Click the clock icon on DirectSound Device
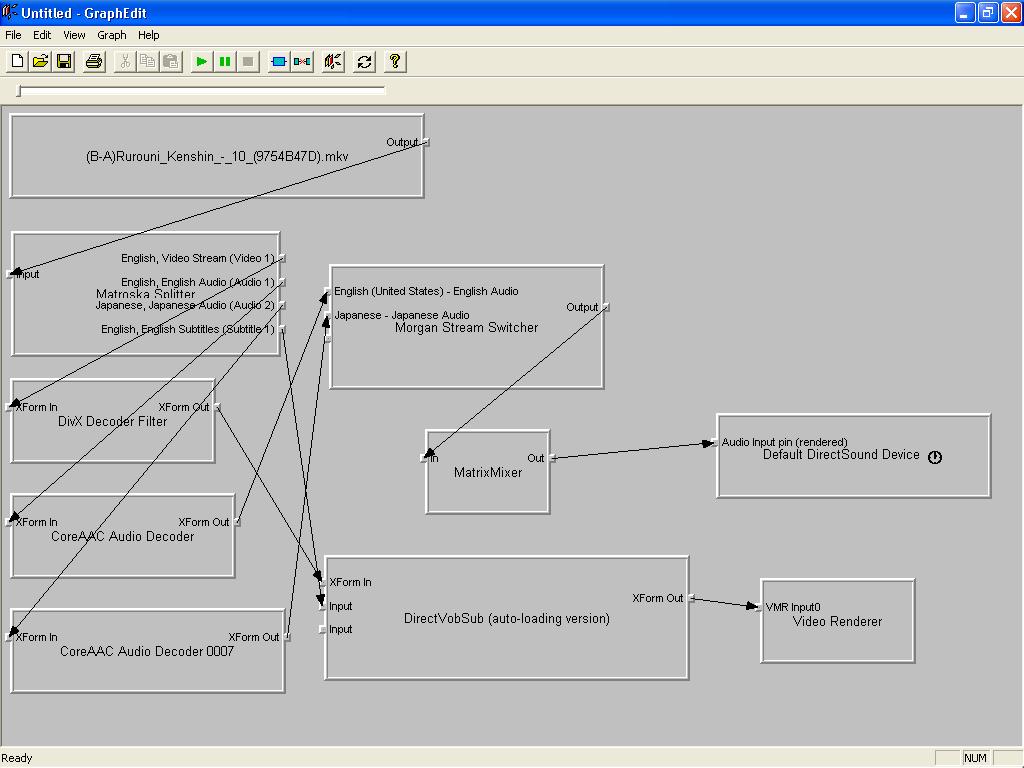This screenshot has width=1024, height=768. point(935,457)
